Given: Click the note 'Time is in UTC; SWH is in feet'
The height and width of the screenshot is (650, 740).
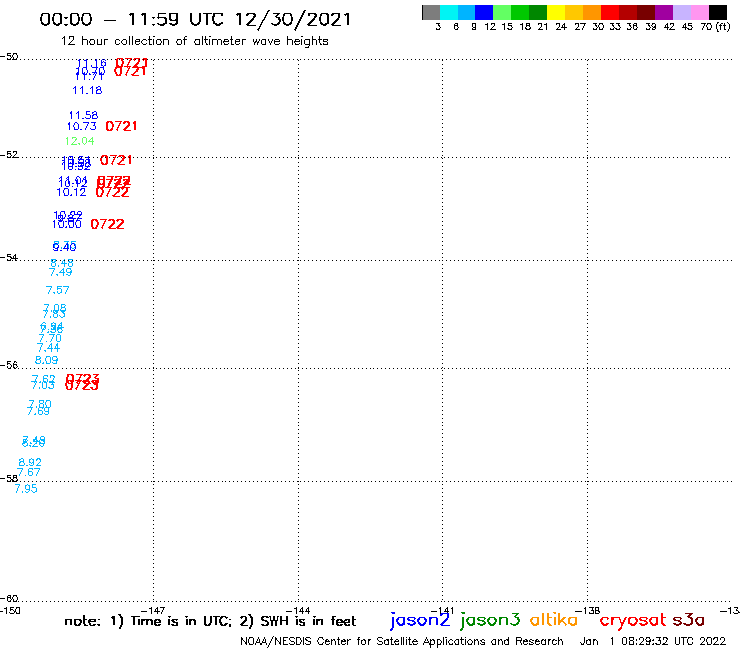Looking at the screenshot, I should click(x=210, y=621).
